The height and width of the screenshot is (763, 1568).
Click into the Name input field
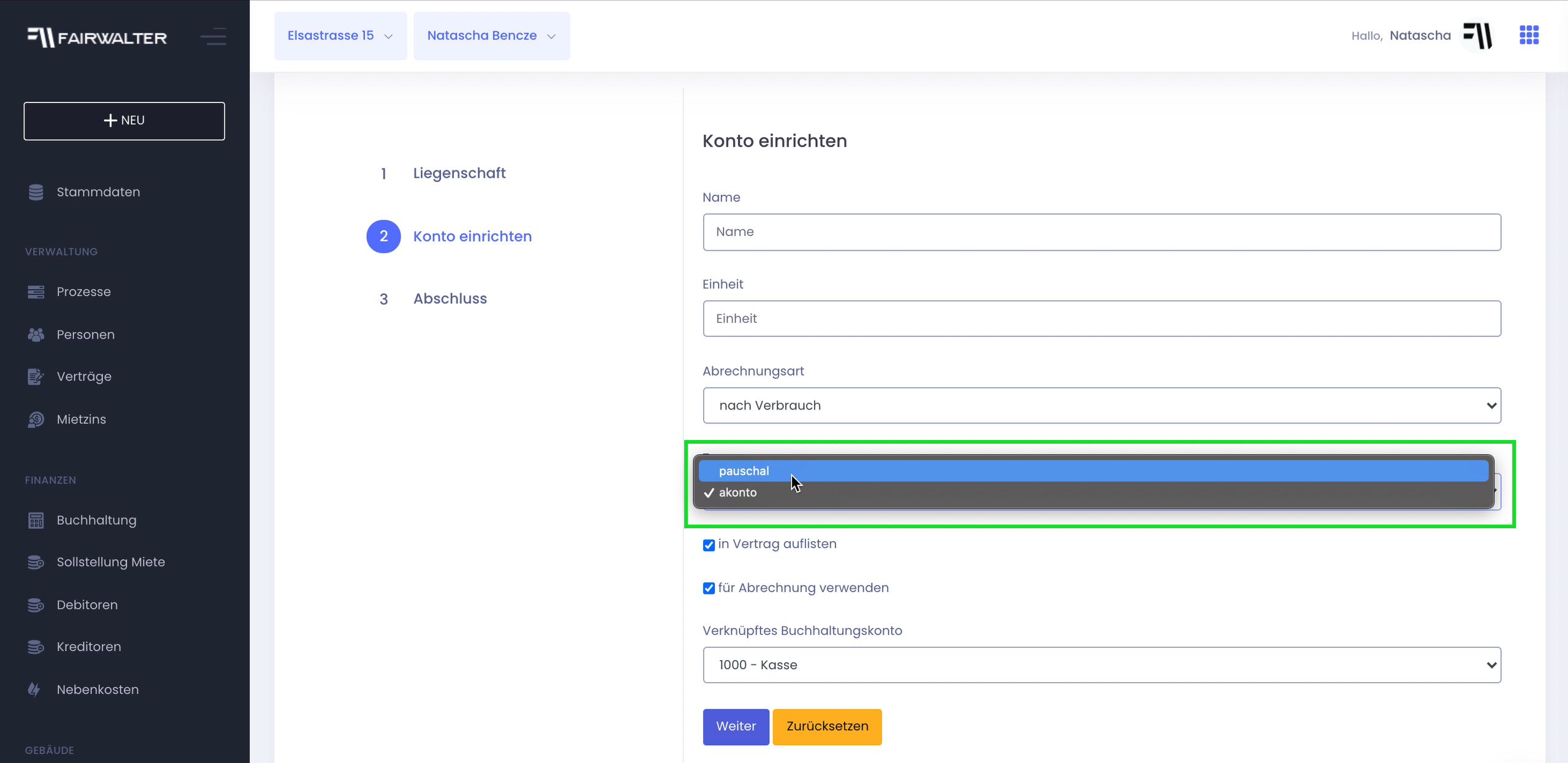tap(1101, 232)
